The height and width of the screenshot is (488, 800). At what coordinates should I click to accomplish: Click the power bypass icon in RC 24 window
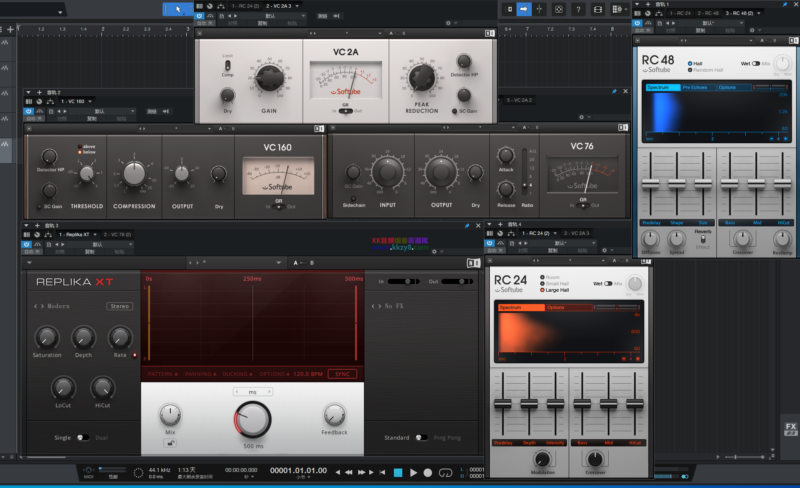[490, 243]
